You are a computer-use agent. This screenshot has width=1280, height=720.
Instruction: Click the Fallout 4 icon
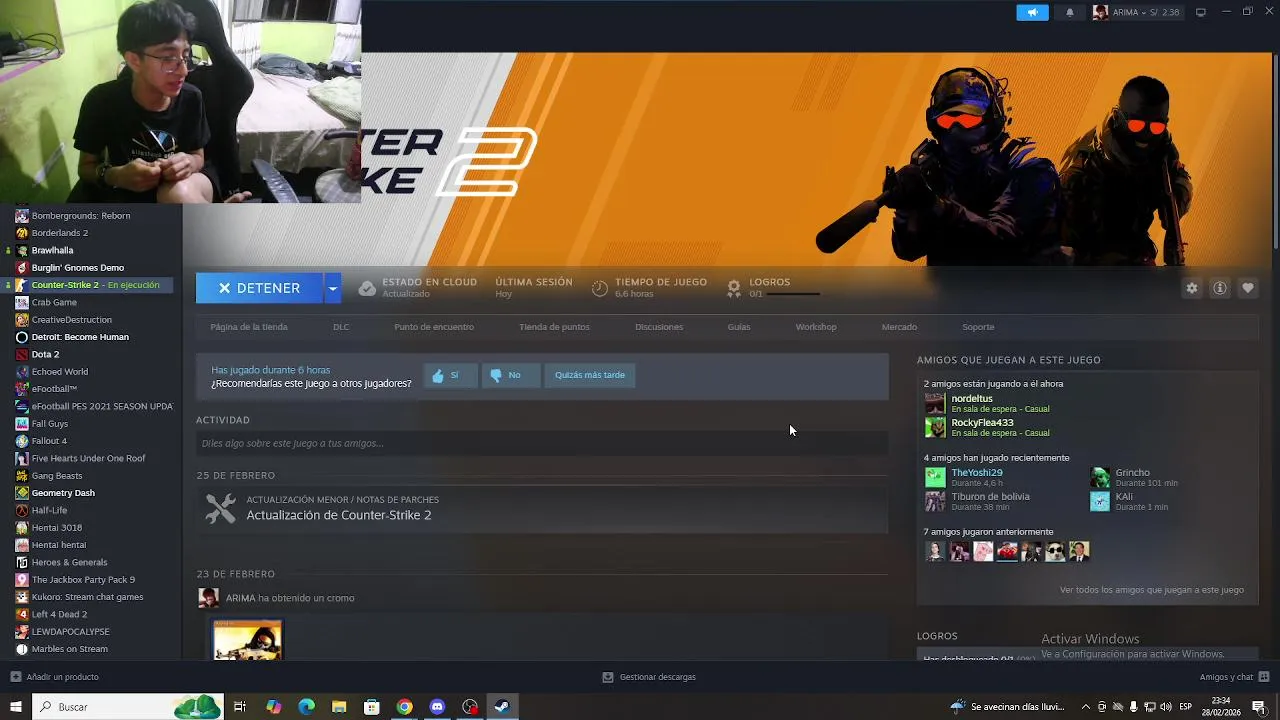tap(22, 441)
